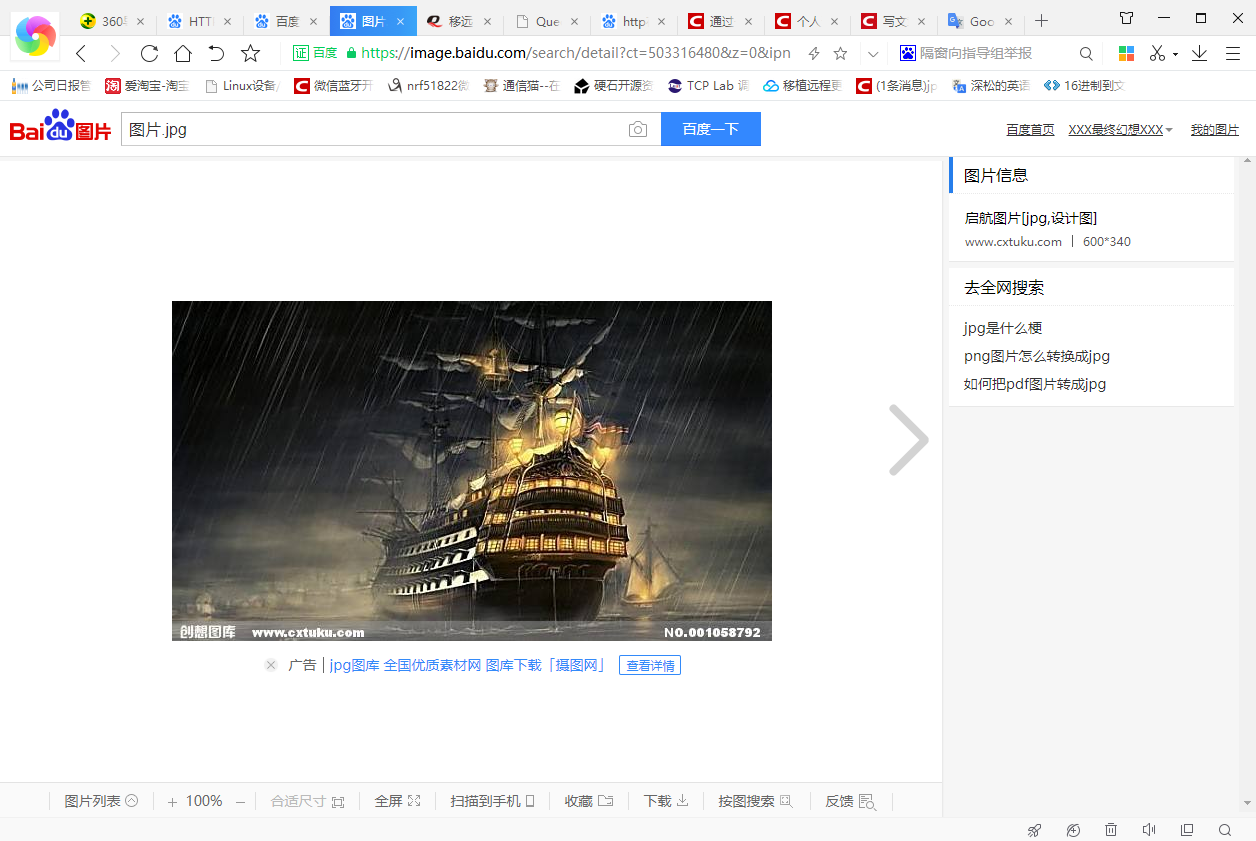This screenshot has width=1256, height=841.
Task: Open the www.cxtuku.com source link
Action: point(1013,242)
